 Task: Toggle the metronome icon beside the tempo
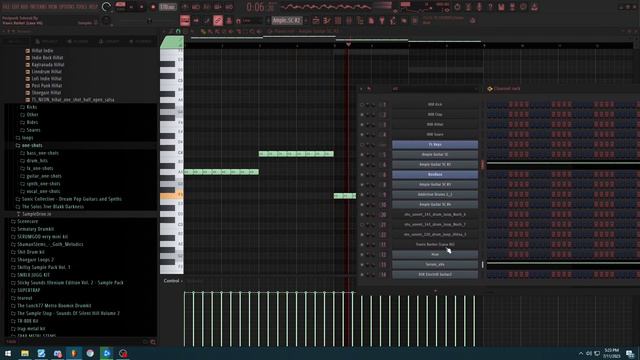[185, 7]
